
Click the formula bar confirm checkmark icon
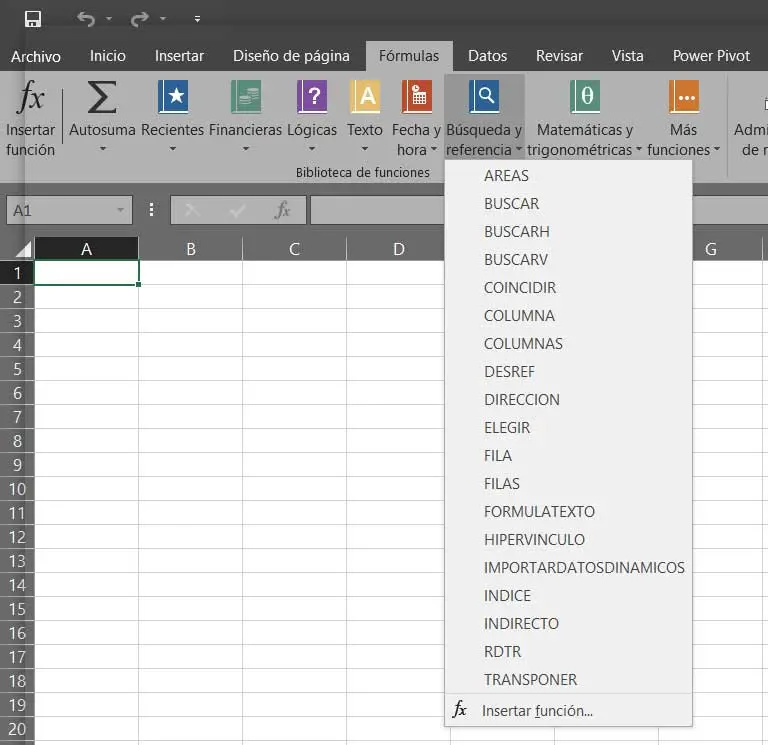pyautogui.click(x=238, y=210)
